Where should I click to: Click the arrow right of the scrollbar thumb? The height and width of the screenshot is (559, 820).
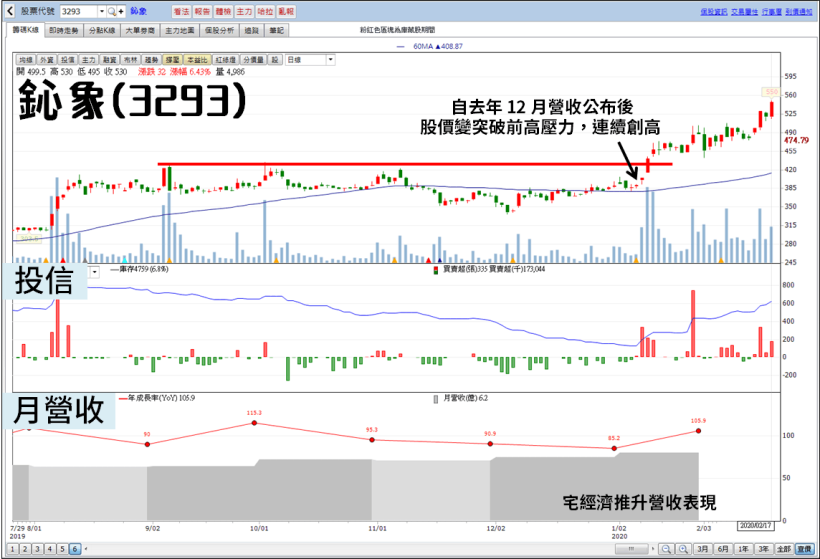(653, 549)
